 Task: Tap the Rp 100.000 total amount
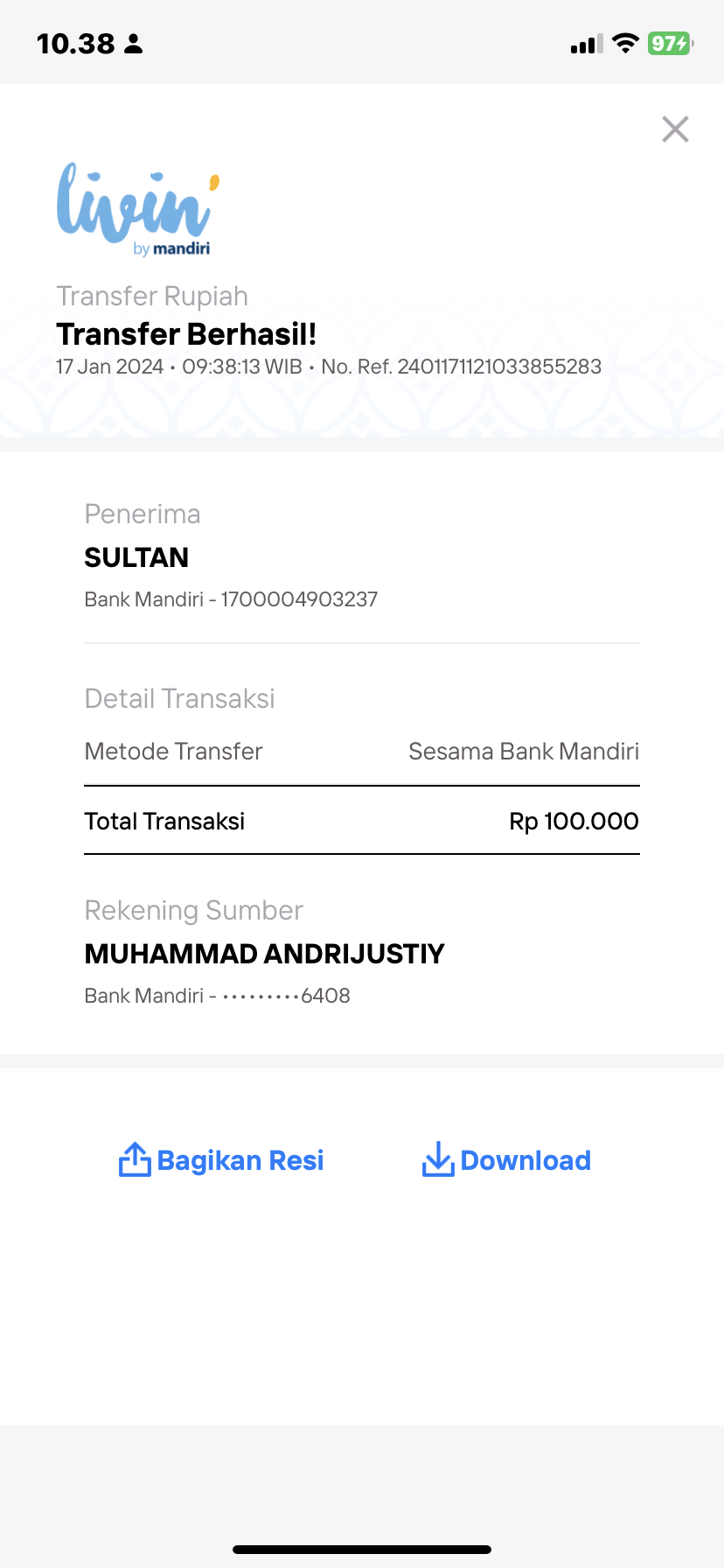(574, 821)
